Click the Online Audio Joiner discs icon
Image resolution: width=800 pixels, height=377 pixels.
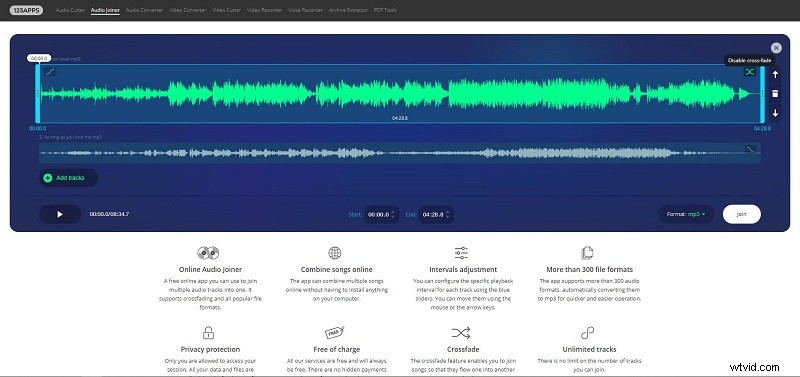coord(208,253)
